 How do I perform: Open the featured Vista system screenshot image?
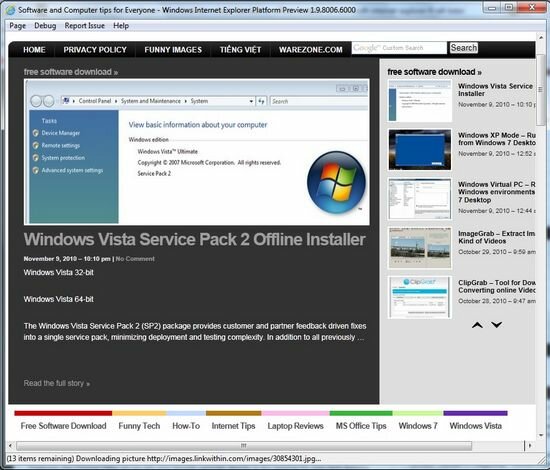click(x=197, y=152)
